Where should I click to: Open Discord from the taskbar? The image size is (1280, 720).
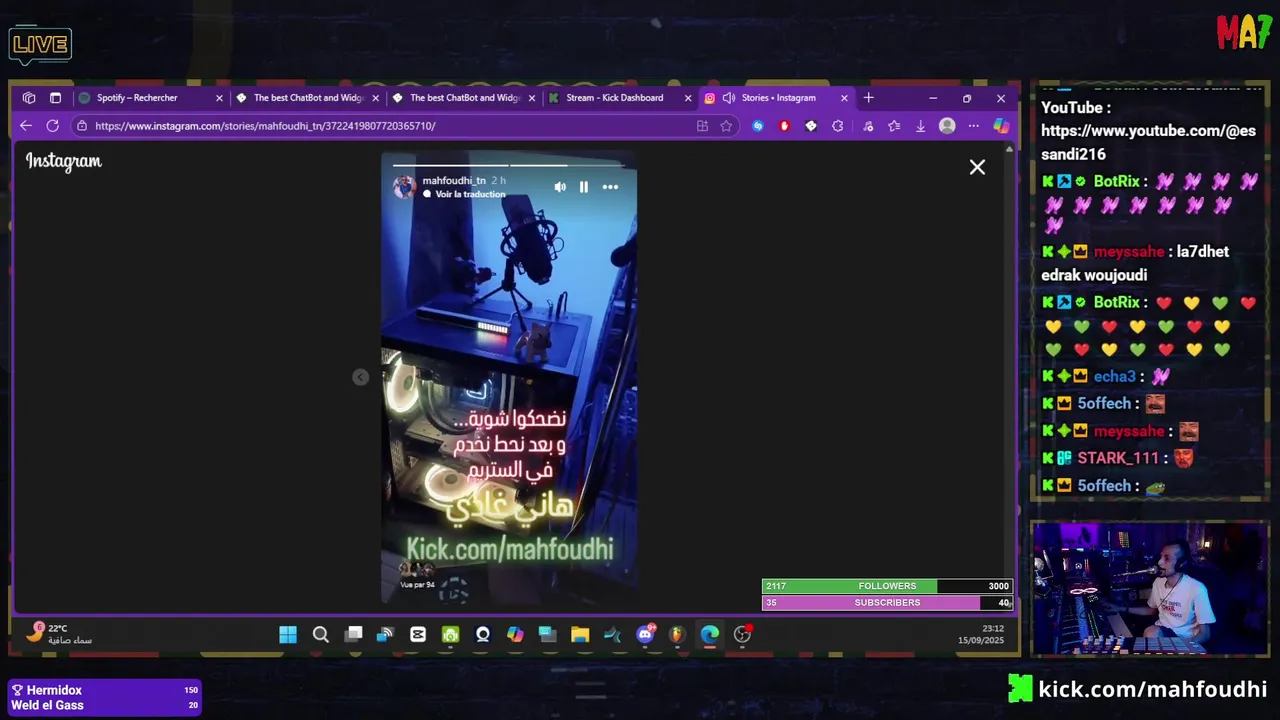pos(645,634)
